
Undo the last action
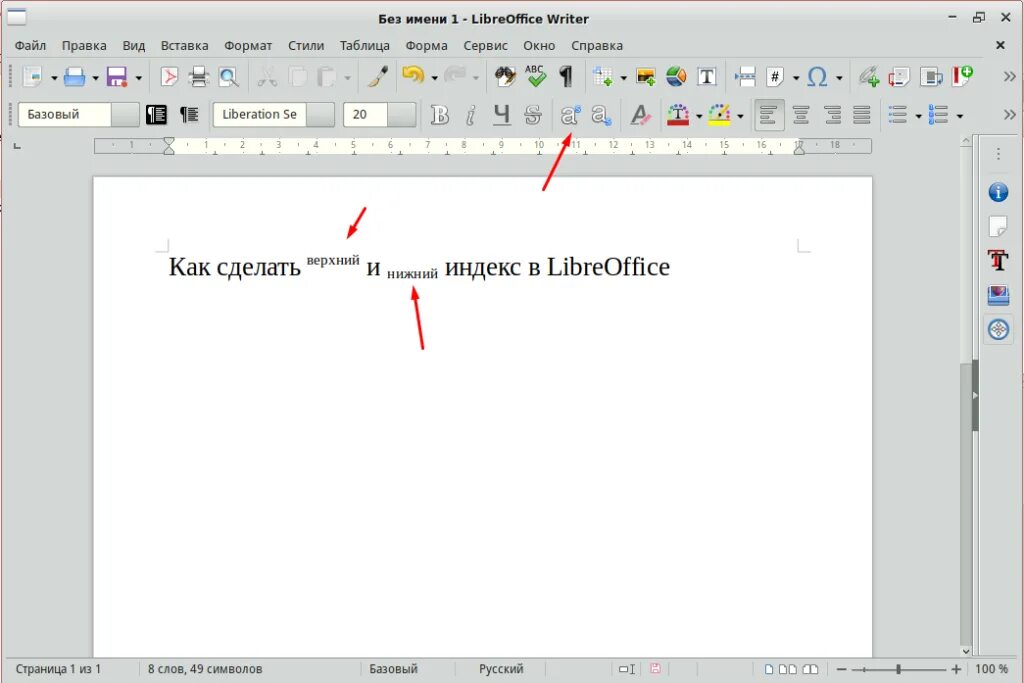tap(413, 77)
